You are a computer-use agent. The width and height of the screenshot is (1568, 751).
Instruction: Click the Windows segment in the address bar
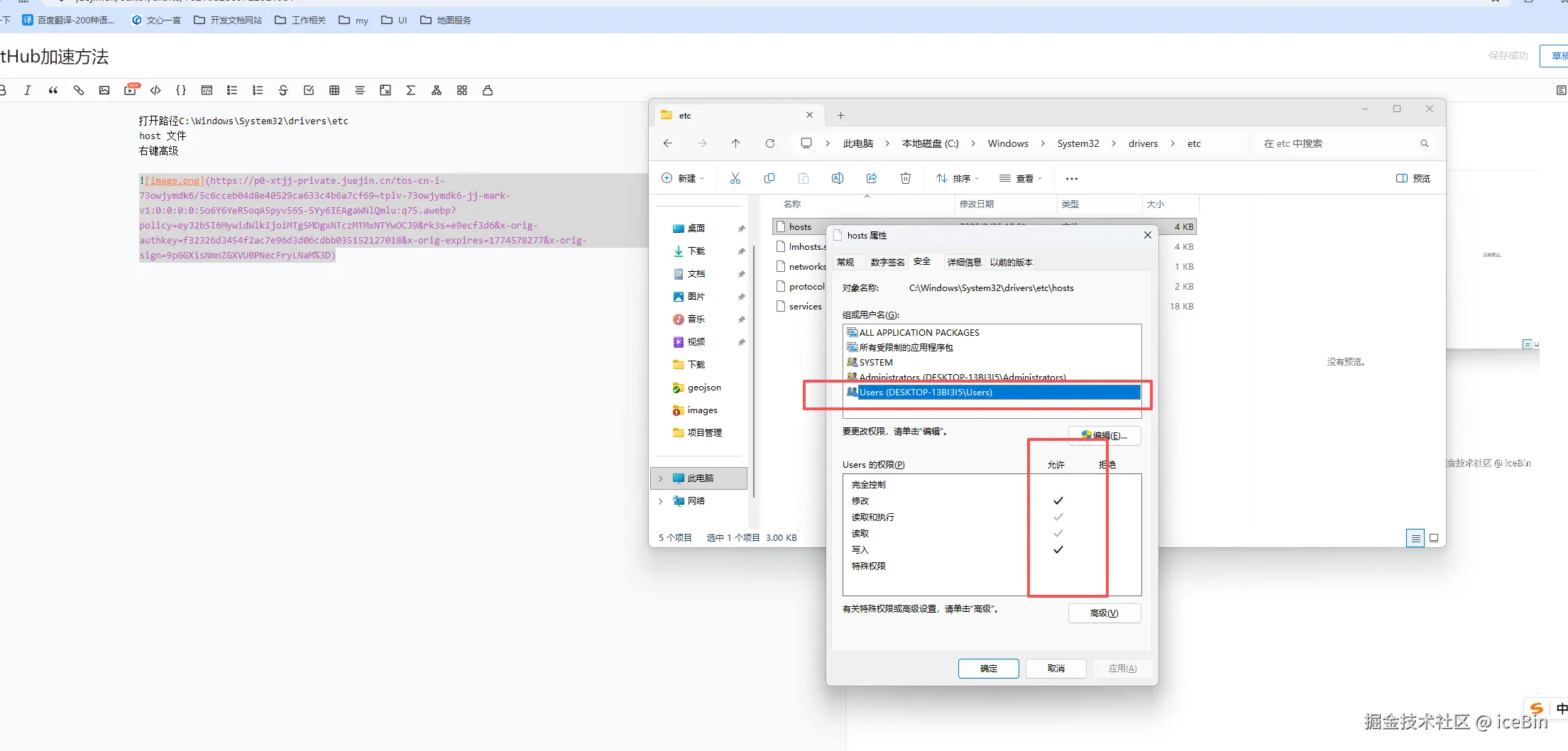(x=1008, y=143)
